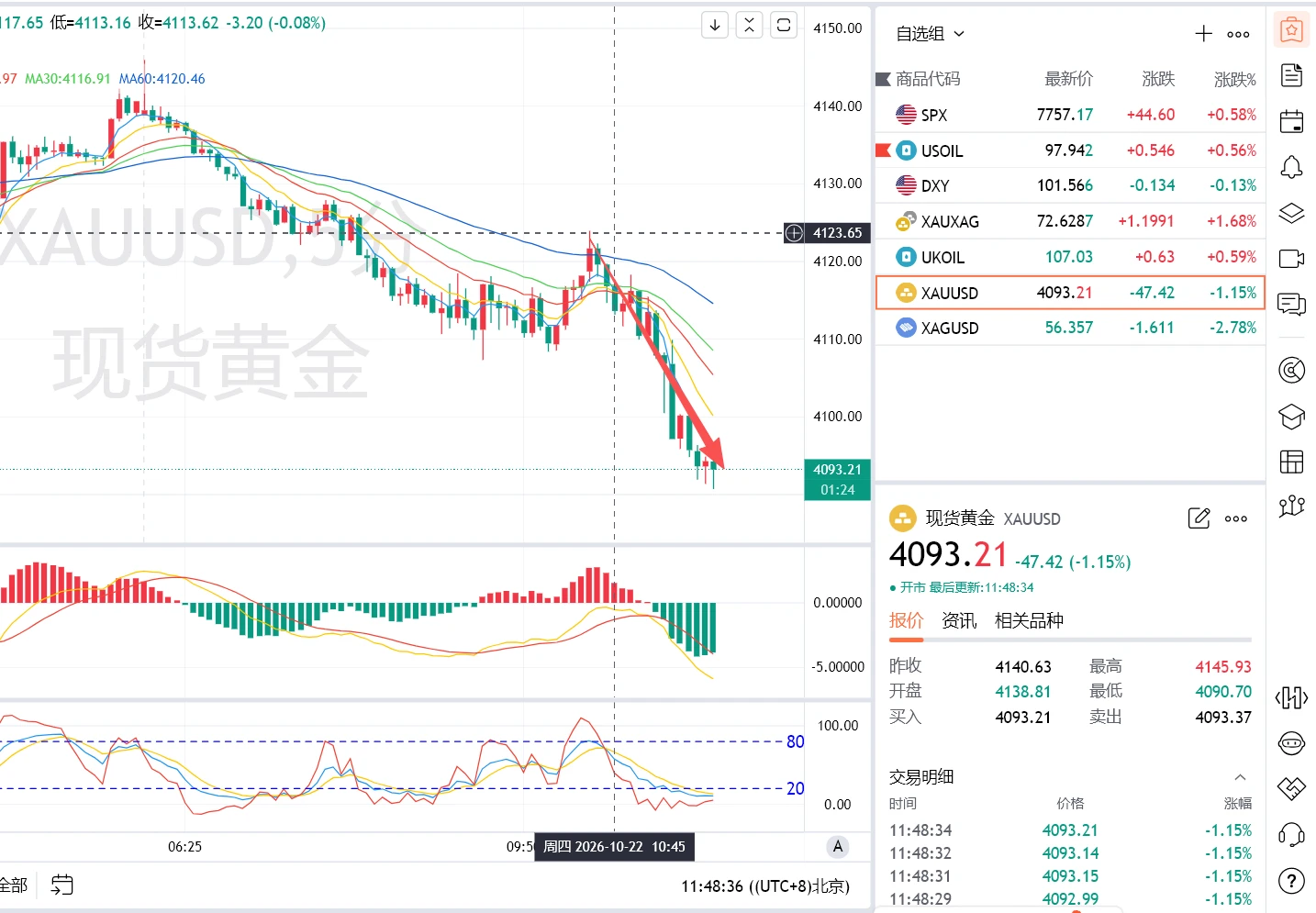Viewport: 1316px width, 913px height.
Task: Add a symbol with the plus icon
Action: point(1204,34)
